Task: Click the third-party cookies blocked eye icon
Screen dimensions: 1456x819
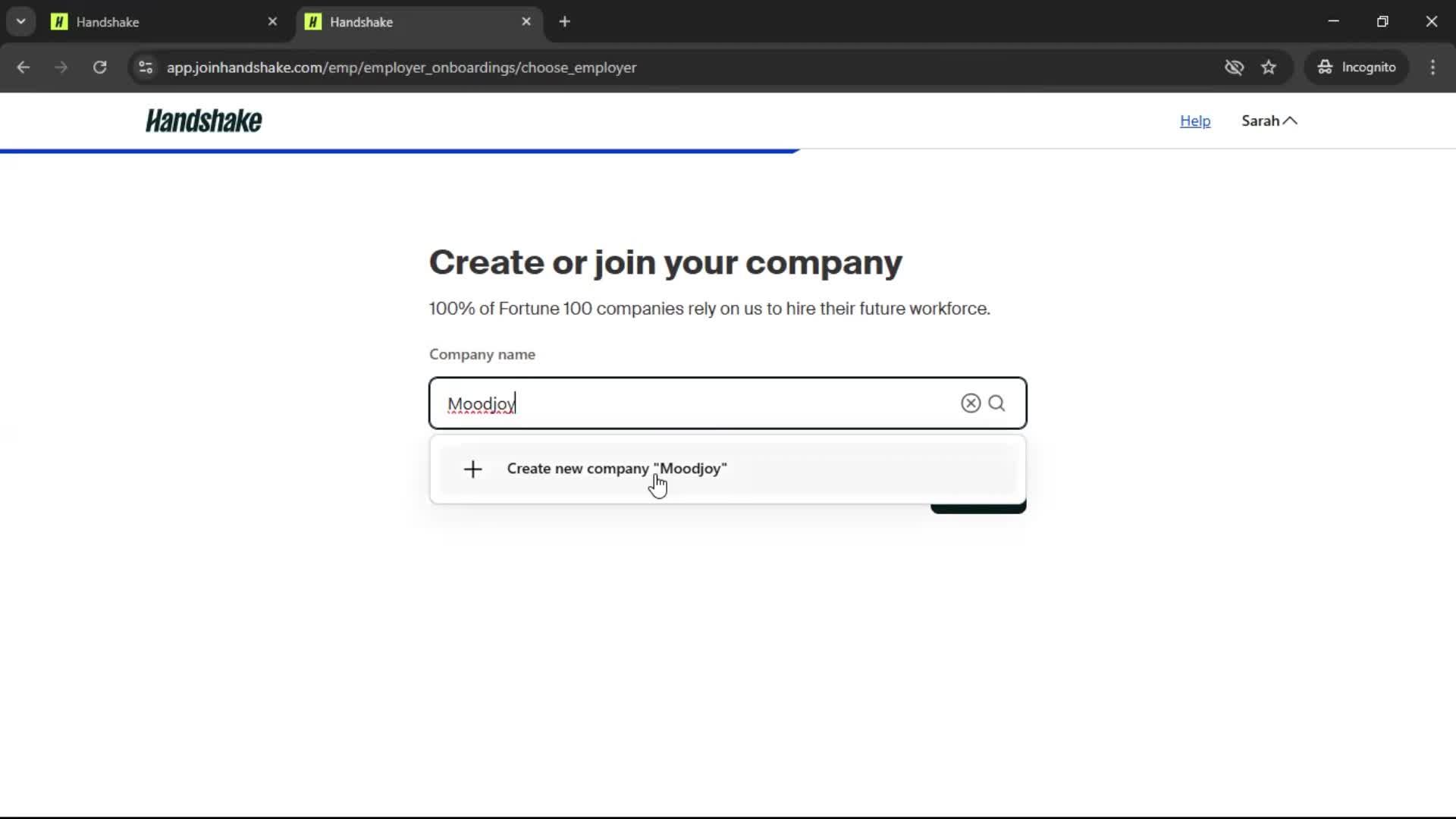Action: click(1234, 67)
